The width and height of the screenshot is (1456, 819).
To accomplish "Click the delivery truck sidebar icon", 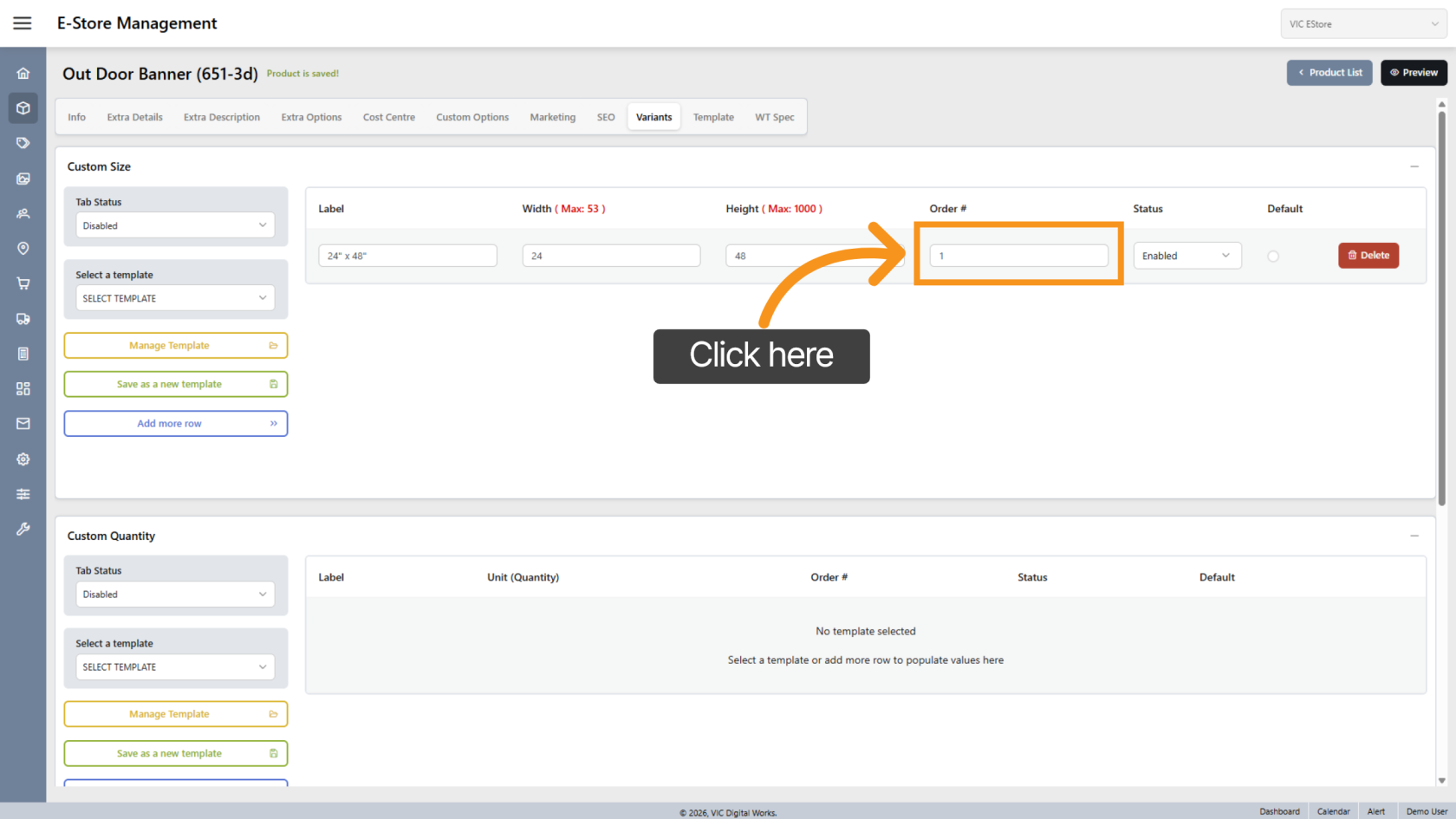I will coord(23,319).
